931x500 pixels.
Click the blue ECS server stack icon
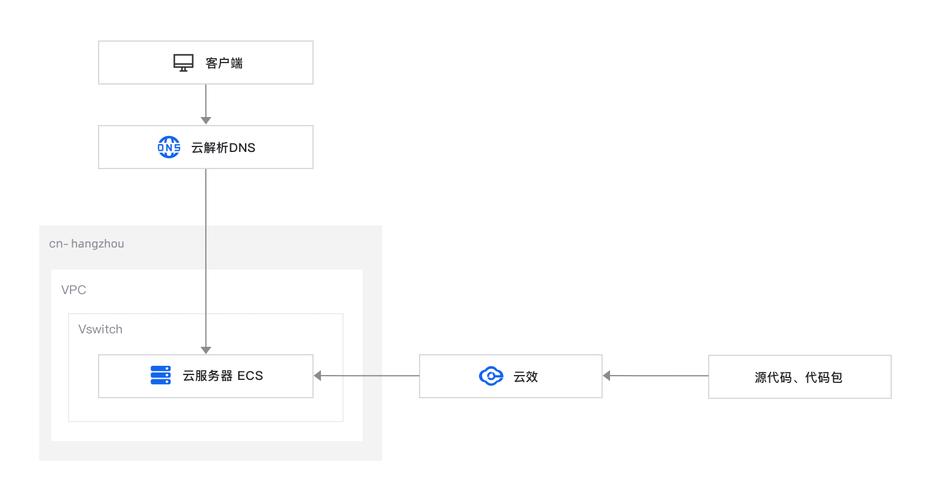(160, 375)
